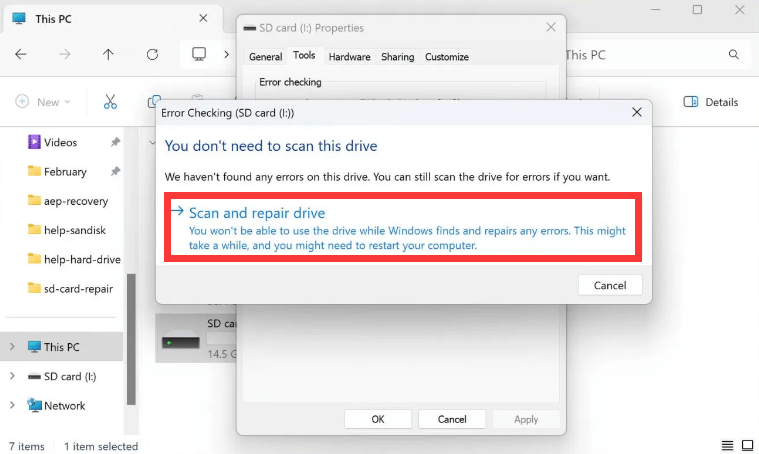Click the sidebar vertical scrollbar
Screen dimensions: 759x454
coord(131,339)
